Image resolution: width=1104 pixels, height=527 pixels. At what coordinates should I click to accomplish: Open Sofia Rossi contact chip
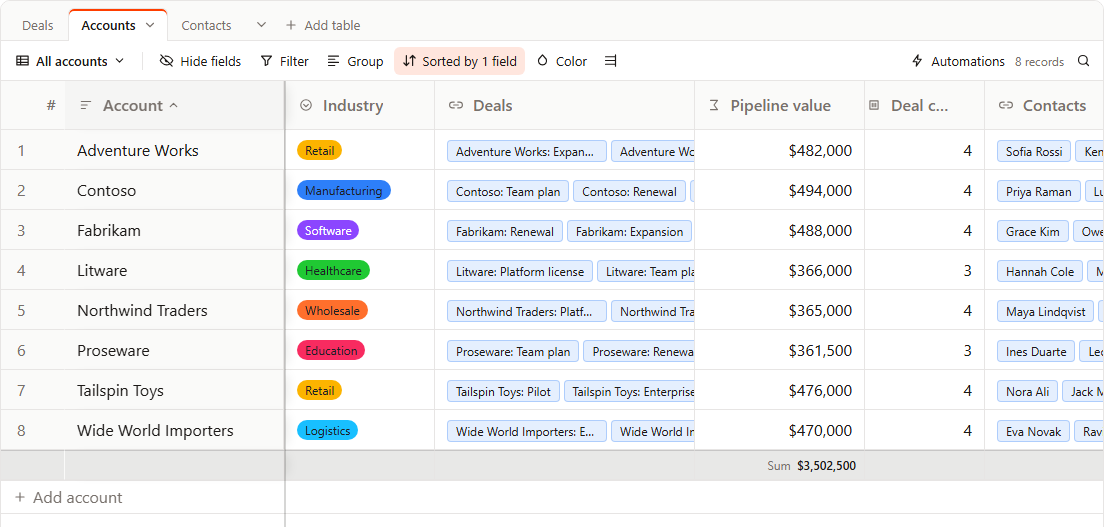[x=1034, y=151]
